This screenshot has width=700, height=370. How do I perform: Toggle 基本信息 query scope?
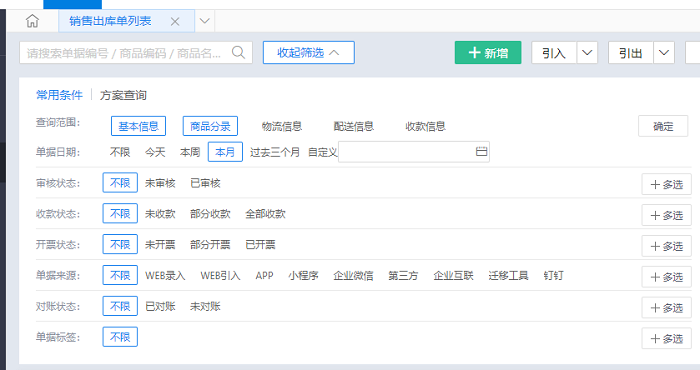[x=138, y=126]
